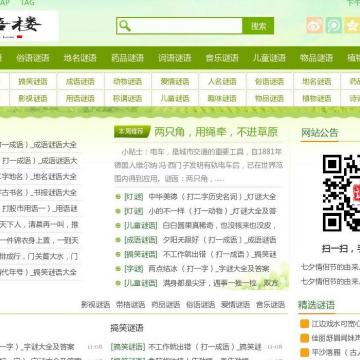The image size is (360, 360).
Task: Select 搞笑谜语 in category grid
Action: (x=33, y=81)
